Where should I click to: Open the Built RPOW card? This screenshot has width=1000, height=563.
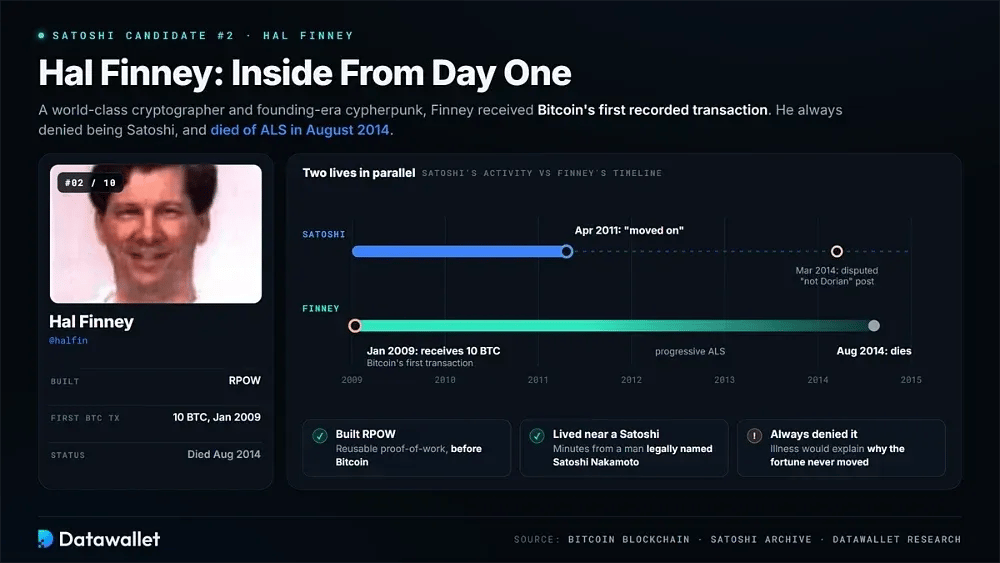click(406, 448)
